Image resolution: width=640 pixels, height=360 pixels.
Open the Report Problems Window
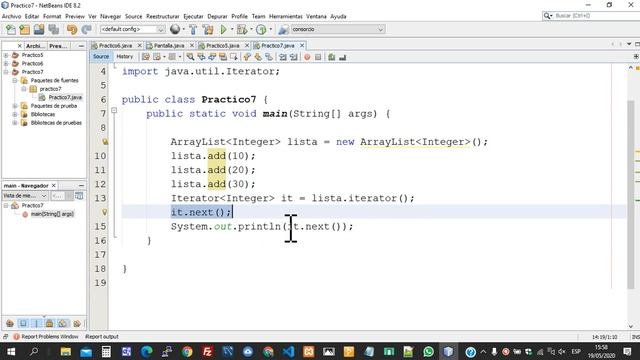click(45, 337)
